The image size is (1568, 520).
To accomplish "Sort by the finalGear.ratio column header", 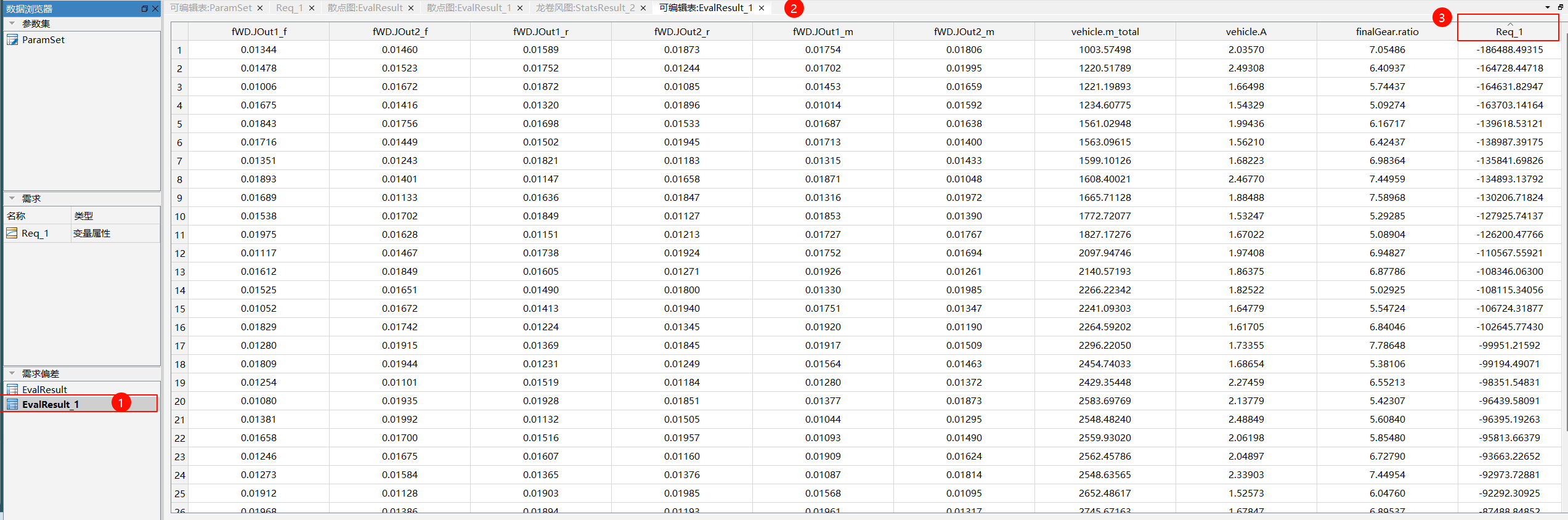I will tap(1387, 31).
